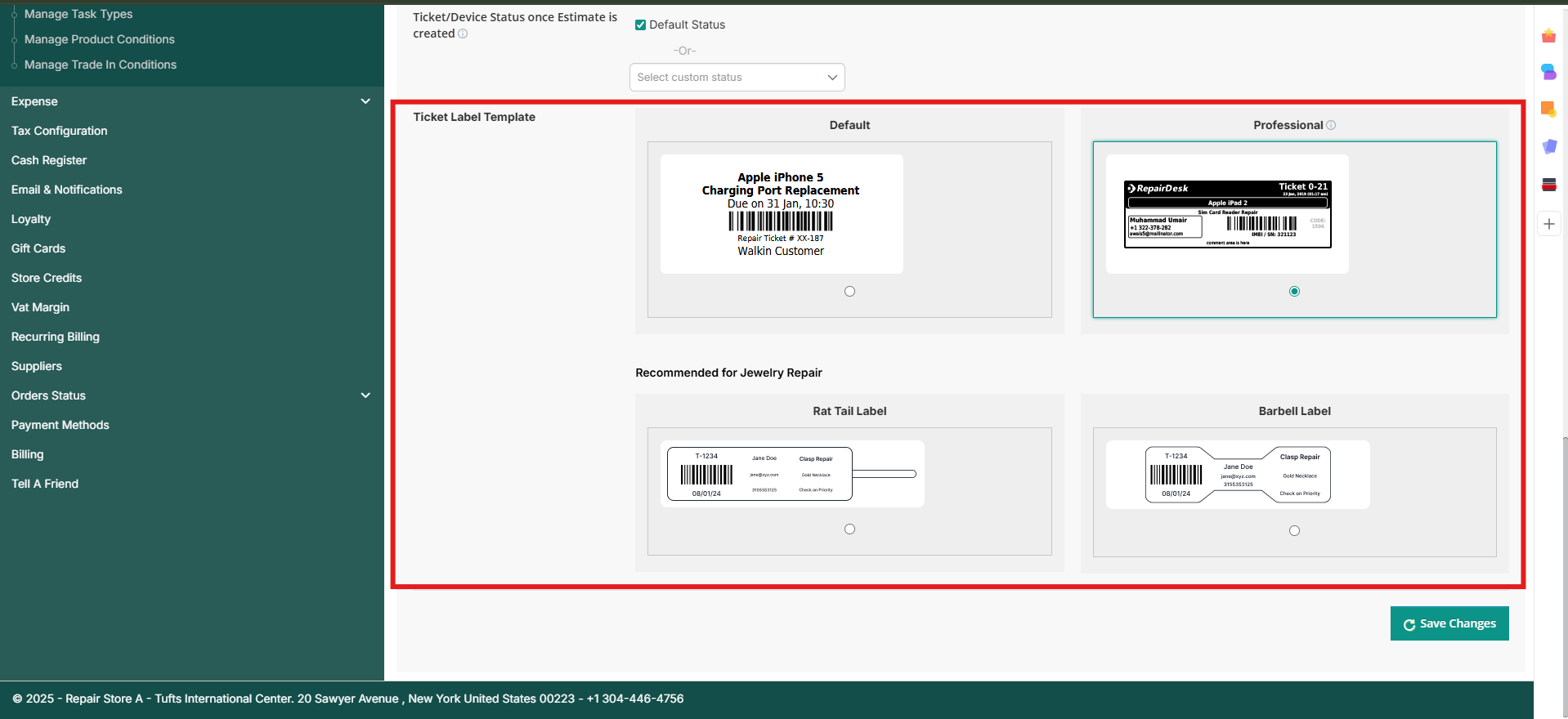Click the plus add button in sidebar
The height and width of the screenshot is (719, 1568).
coord(1549,224)
